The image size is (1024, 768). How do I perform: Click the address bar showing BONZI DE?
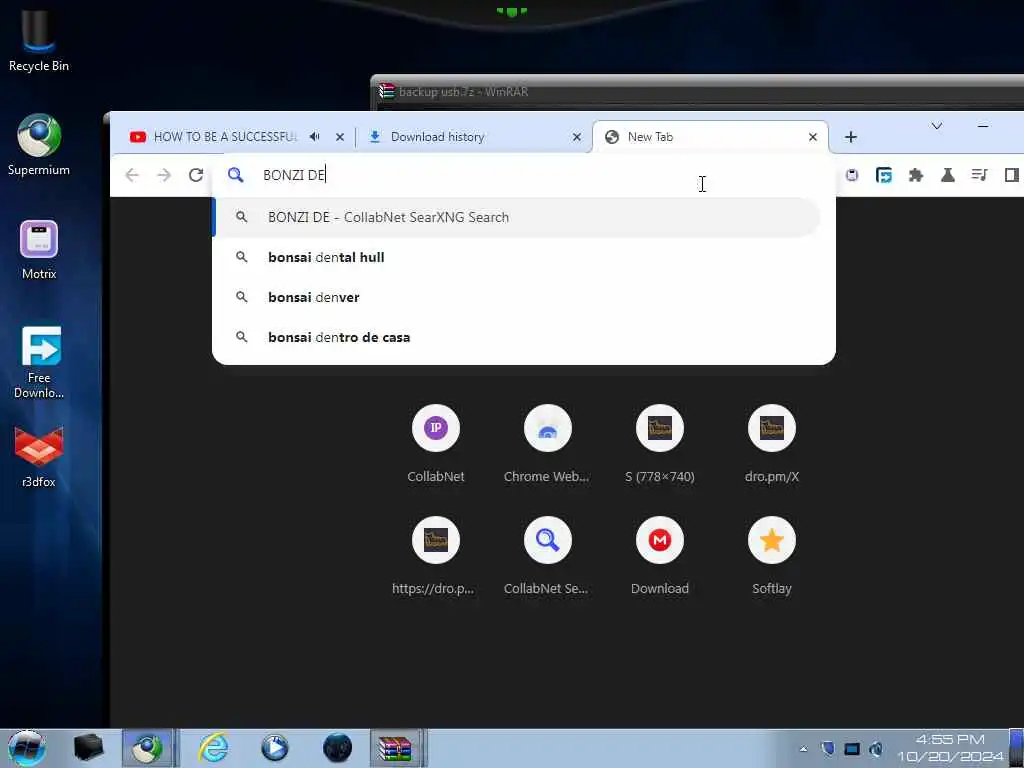522,175
